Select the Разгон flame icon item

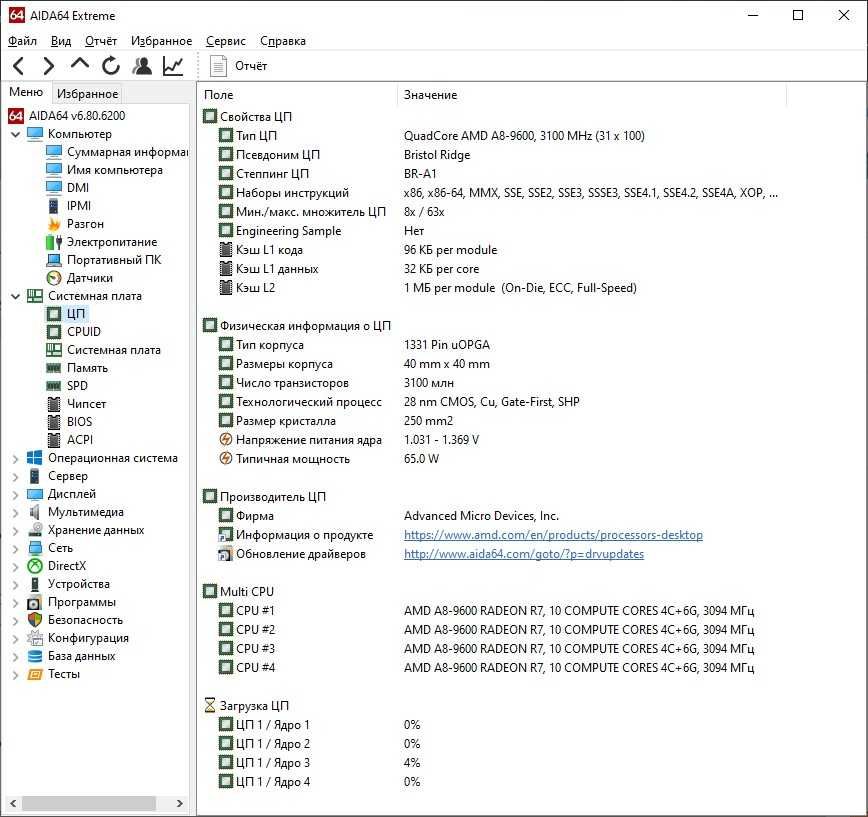coord(54,224)
